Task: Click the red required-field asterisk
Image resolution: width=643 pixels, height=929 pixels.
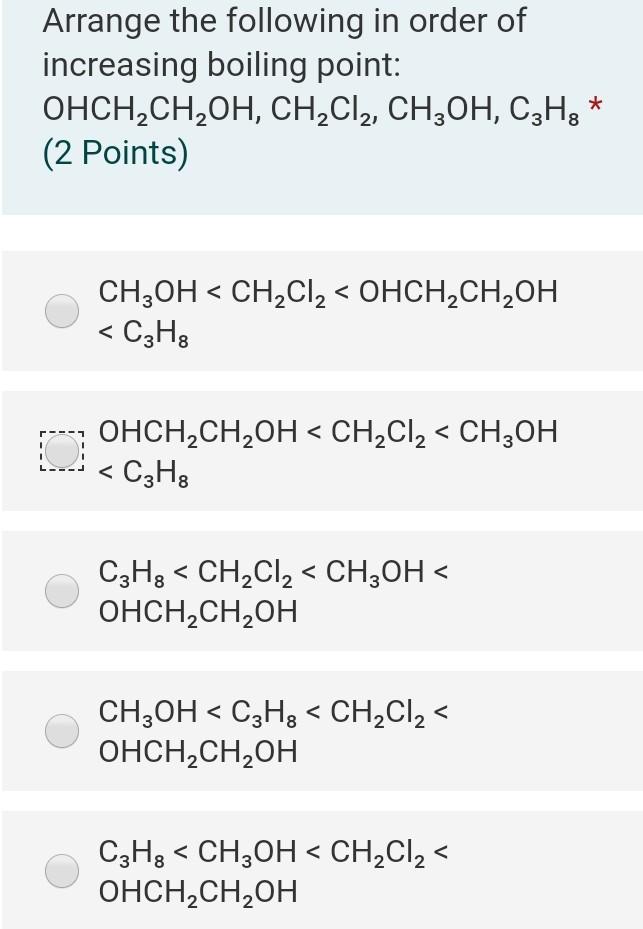Action: (x=597, y=103)
